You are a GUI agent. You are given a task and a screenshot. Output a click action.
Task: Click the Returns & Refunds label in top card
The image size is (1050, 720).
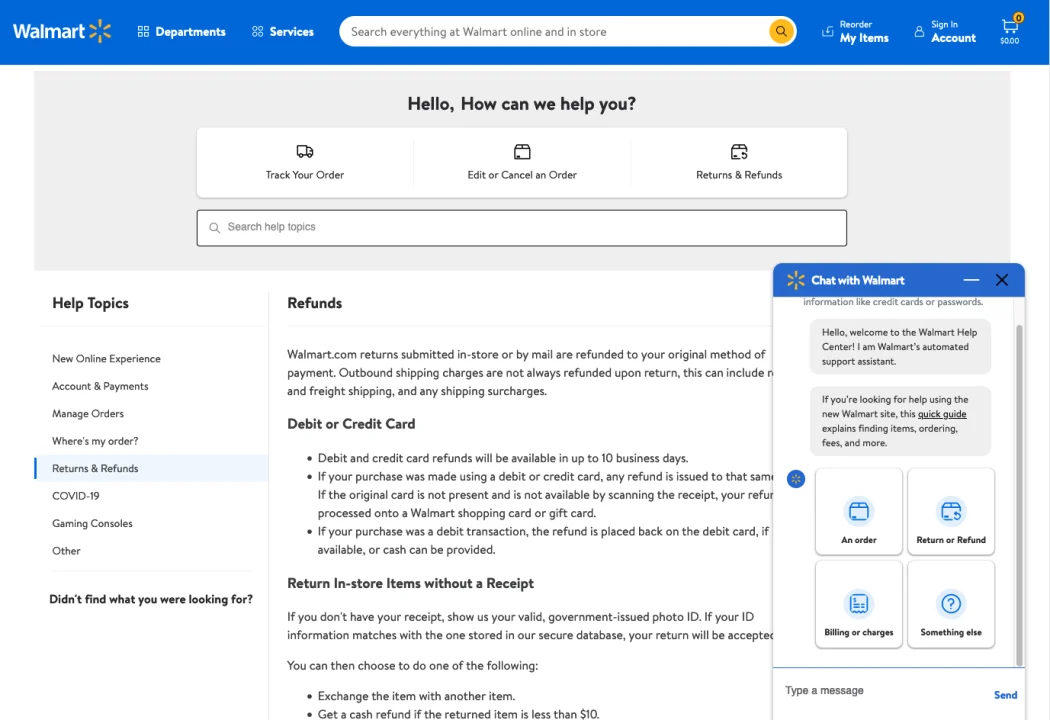click(x=739, y=175)
